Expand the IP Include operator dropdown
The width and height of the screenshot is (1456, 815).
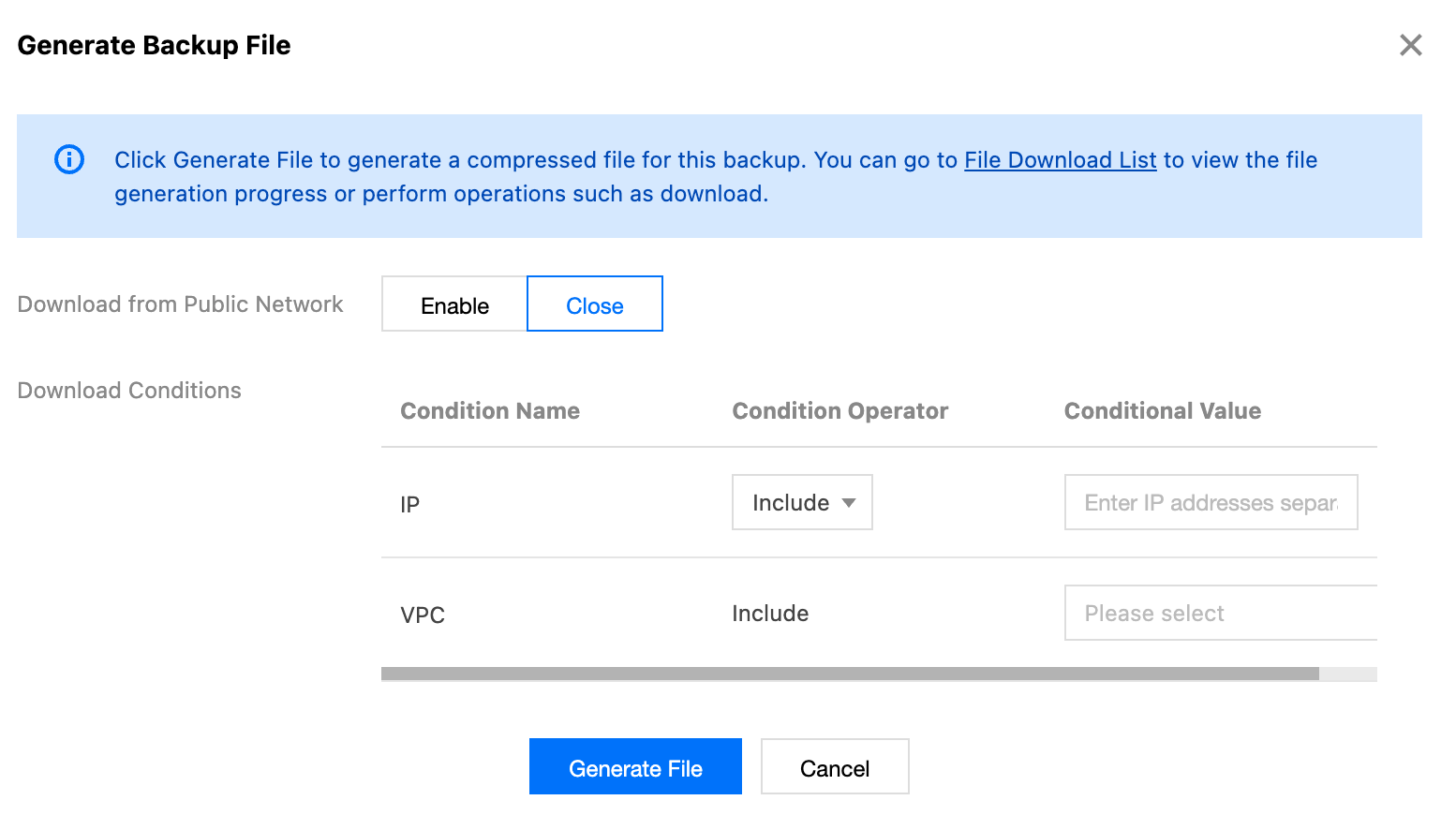802,503
